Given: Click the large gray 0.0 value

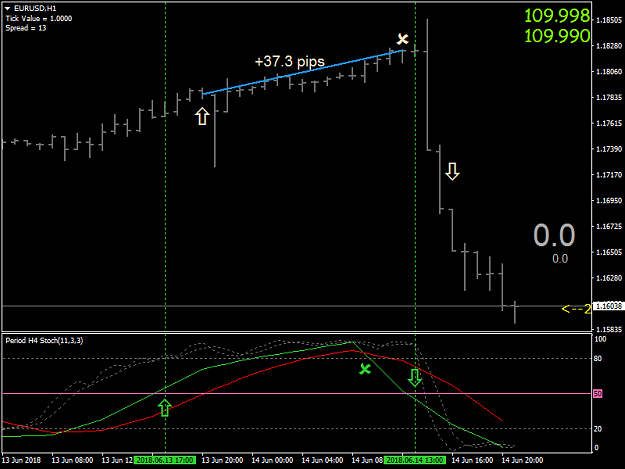Looking at the screenshot, I should coord(554,235).
